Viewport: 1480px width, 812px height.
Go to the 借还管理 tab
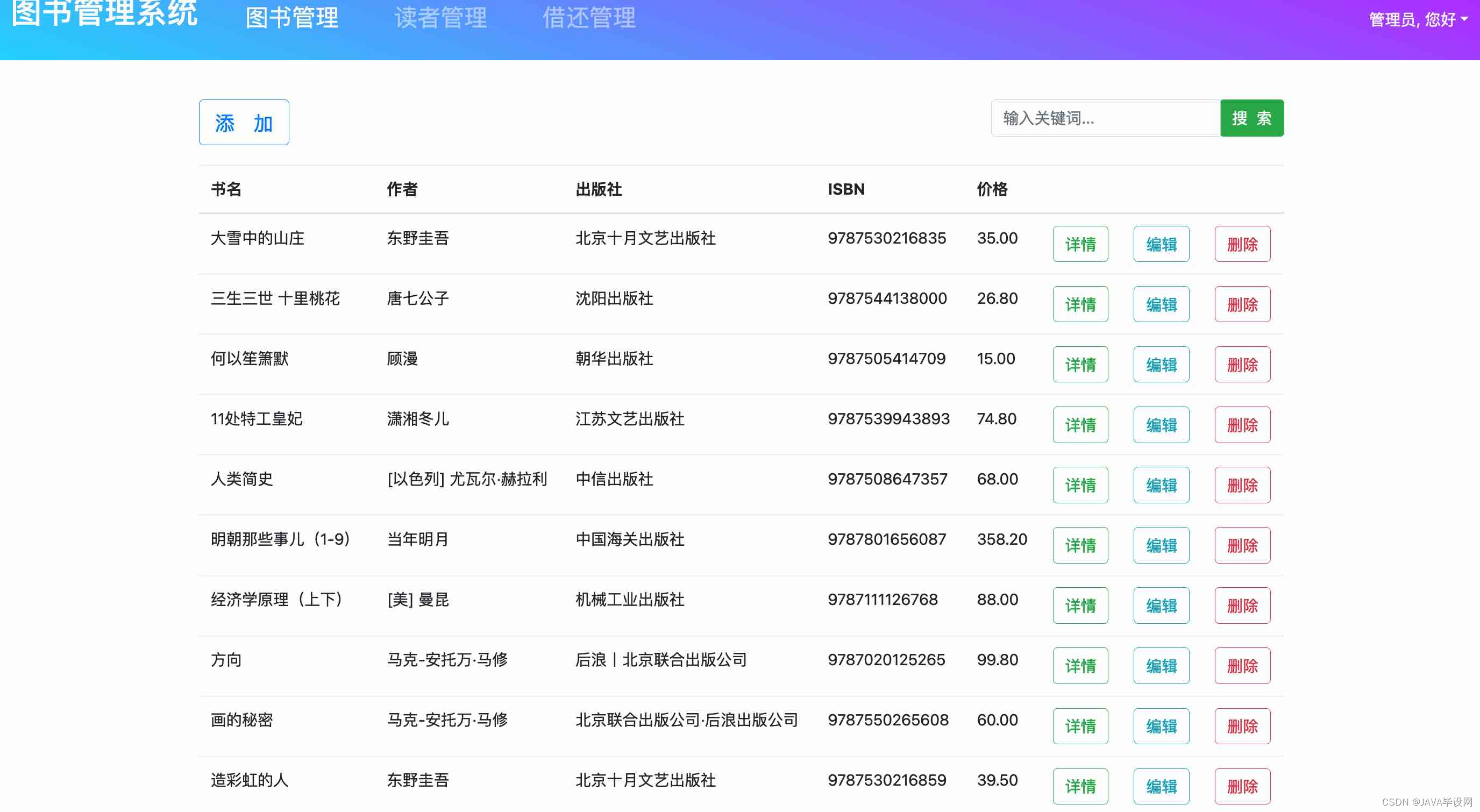click(x=589, y=18)
